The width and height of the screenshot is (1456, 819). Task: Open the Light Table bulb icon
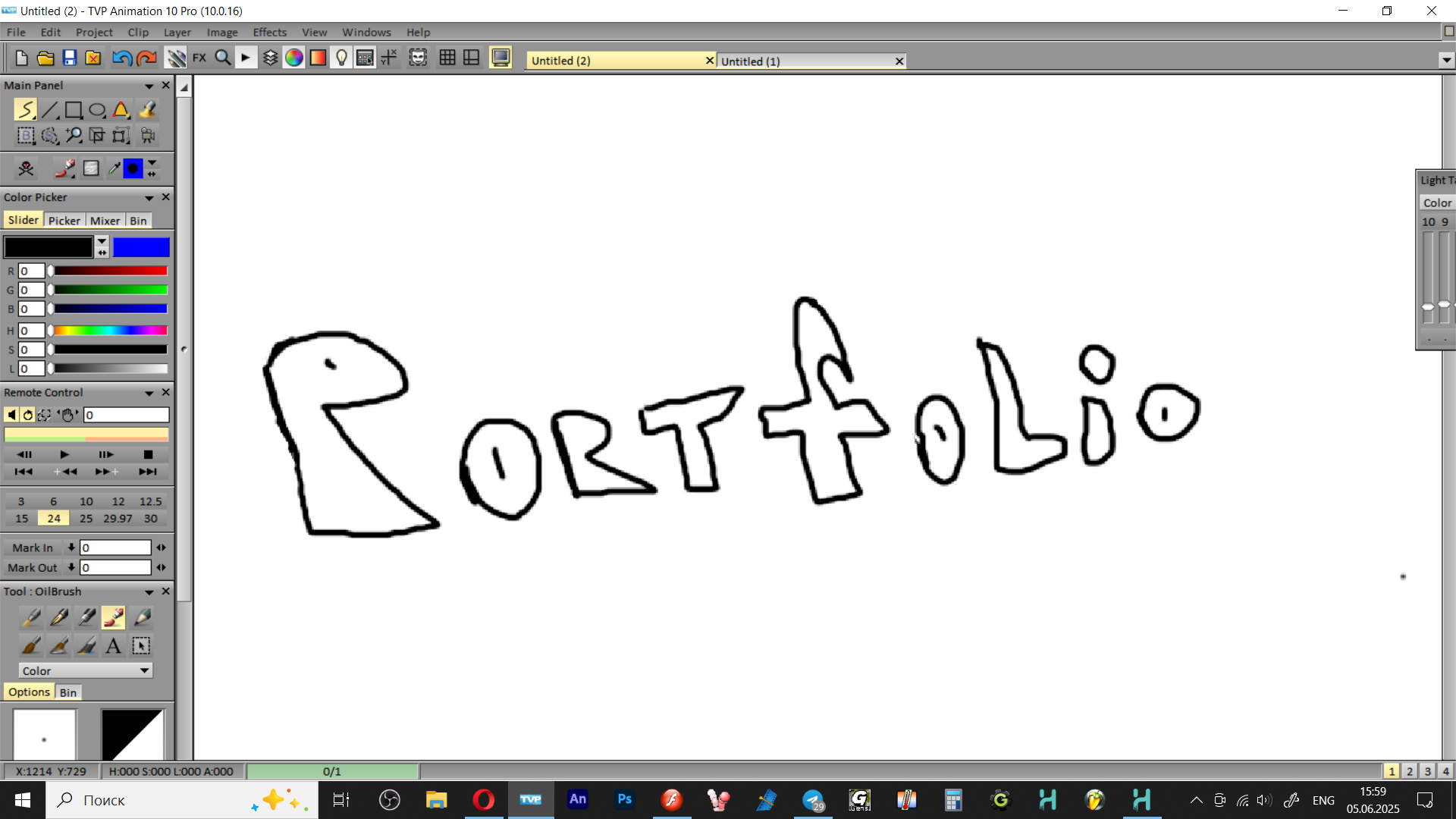point(341,58)
